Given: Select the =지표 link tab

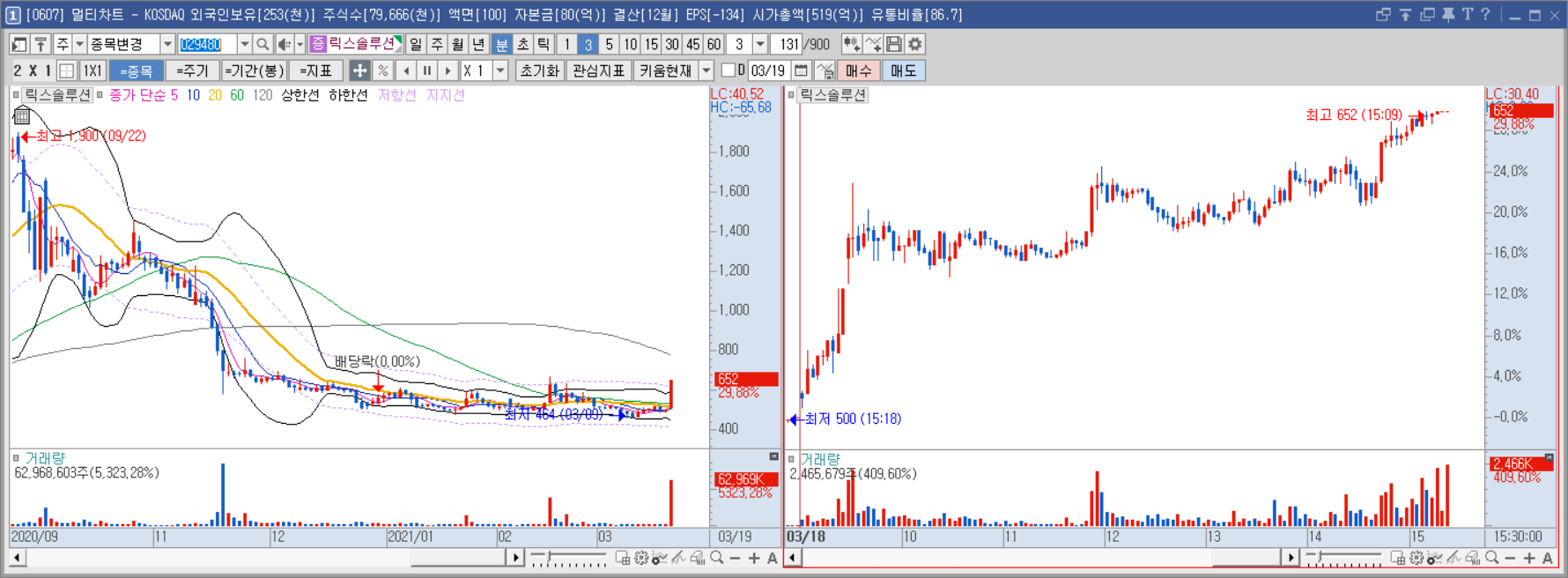Looking at the screenshot, I should point(315,70).
